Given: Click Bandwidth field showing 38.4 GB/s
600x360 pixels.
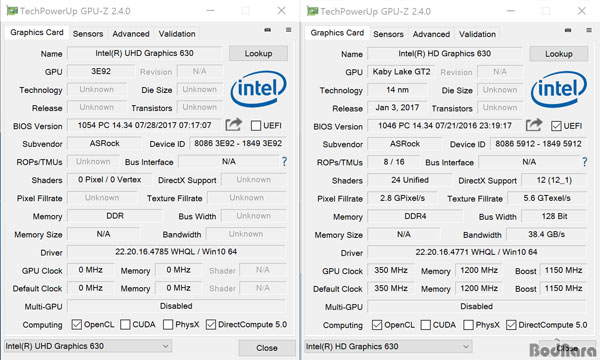Looking at the screenshot, I should 546,234.
